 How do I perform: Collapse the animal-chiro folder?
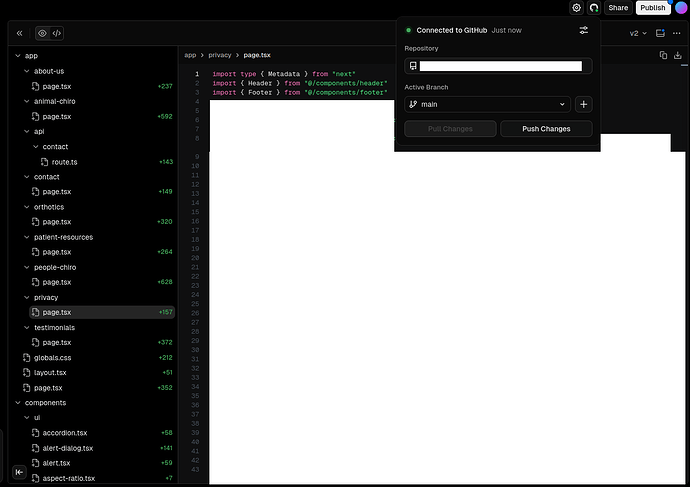point(49,101)
